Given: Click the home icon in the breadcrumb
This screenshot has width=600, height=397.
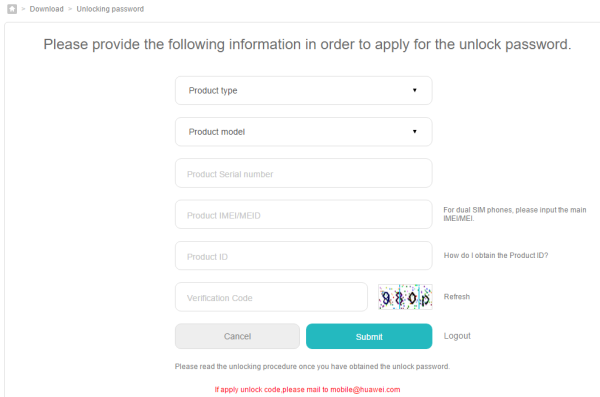Looking at the screenshot, I should point(12,9).
